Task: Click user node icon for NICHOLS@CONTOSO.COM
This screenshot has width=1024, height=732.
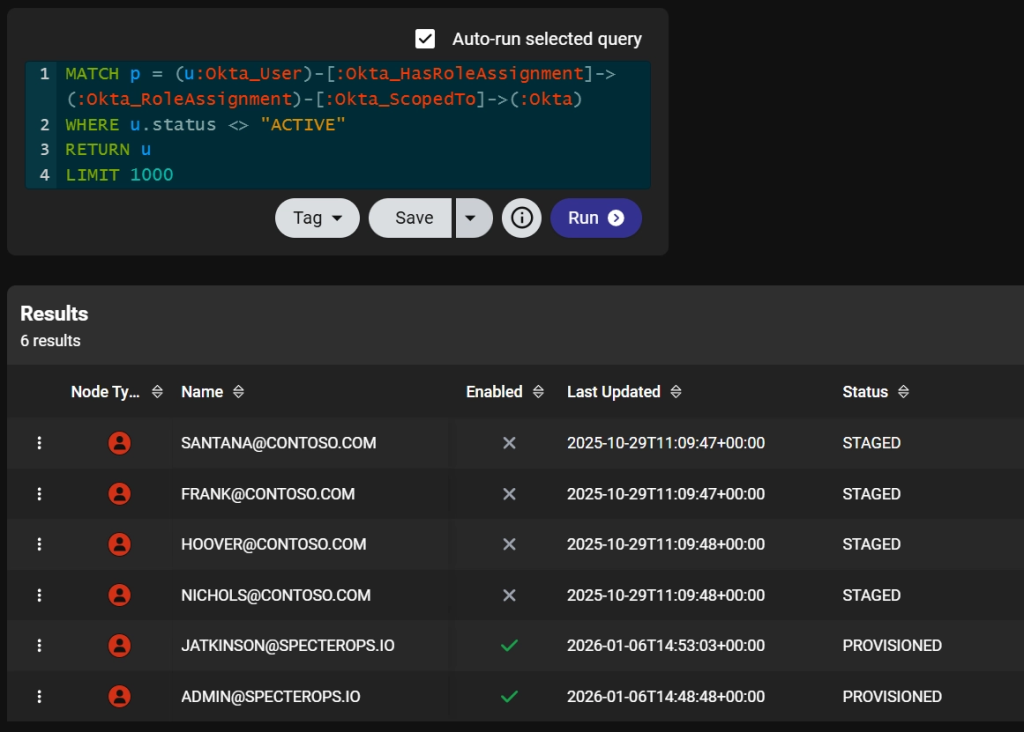Action: coord(119,595)
